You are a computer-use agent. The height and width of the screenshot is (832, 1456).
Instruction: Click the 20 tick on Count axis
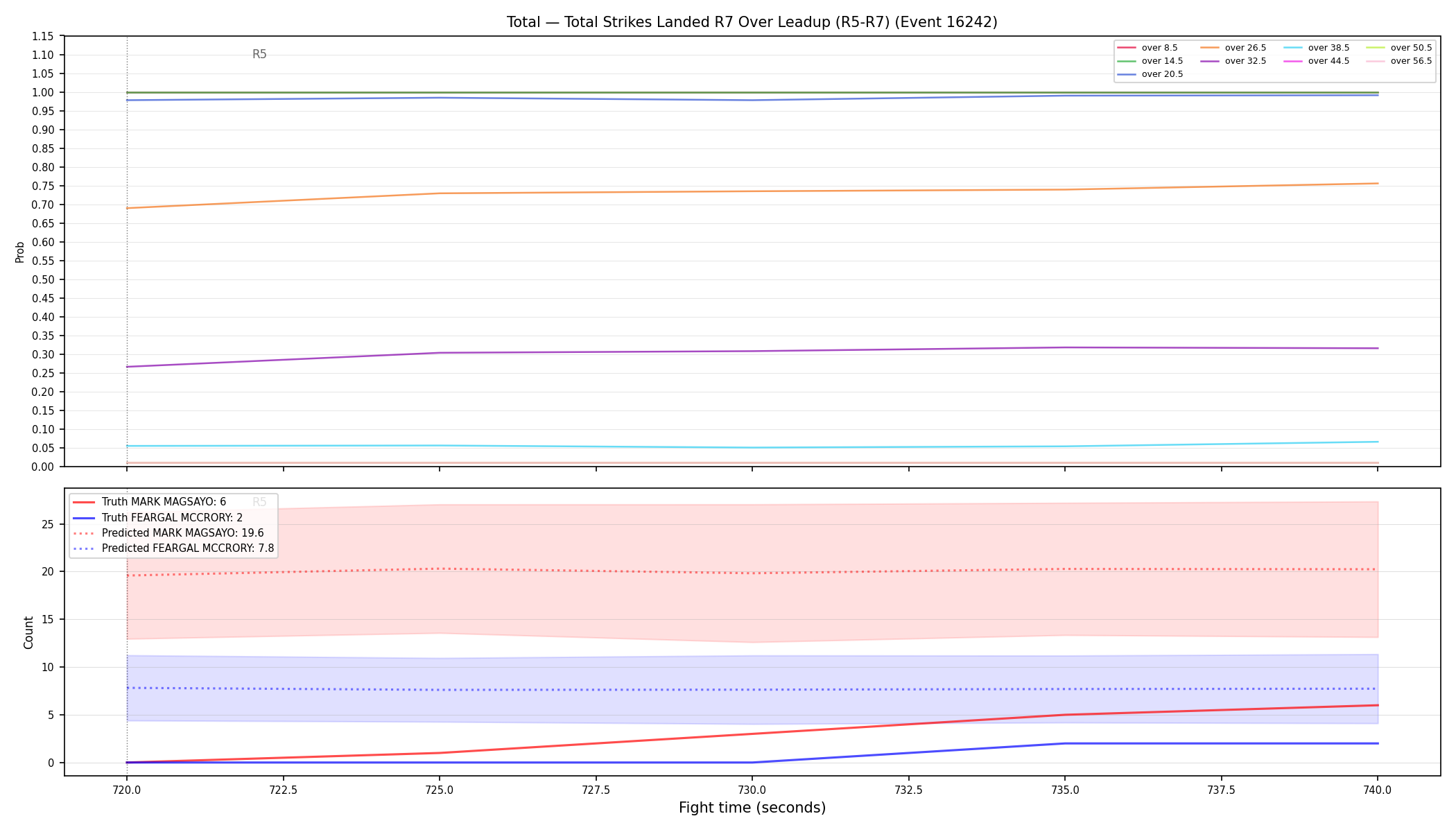48,572
